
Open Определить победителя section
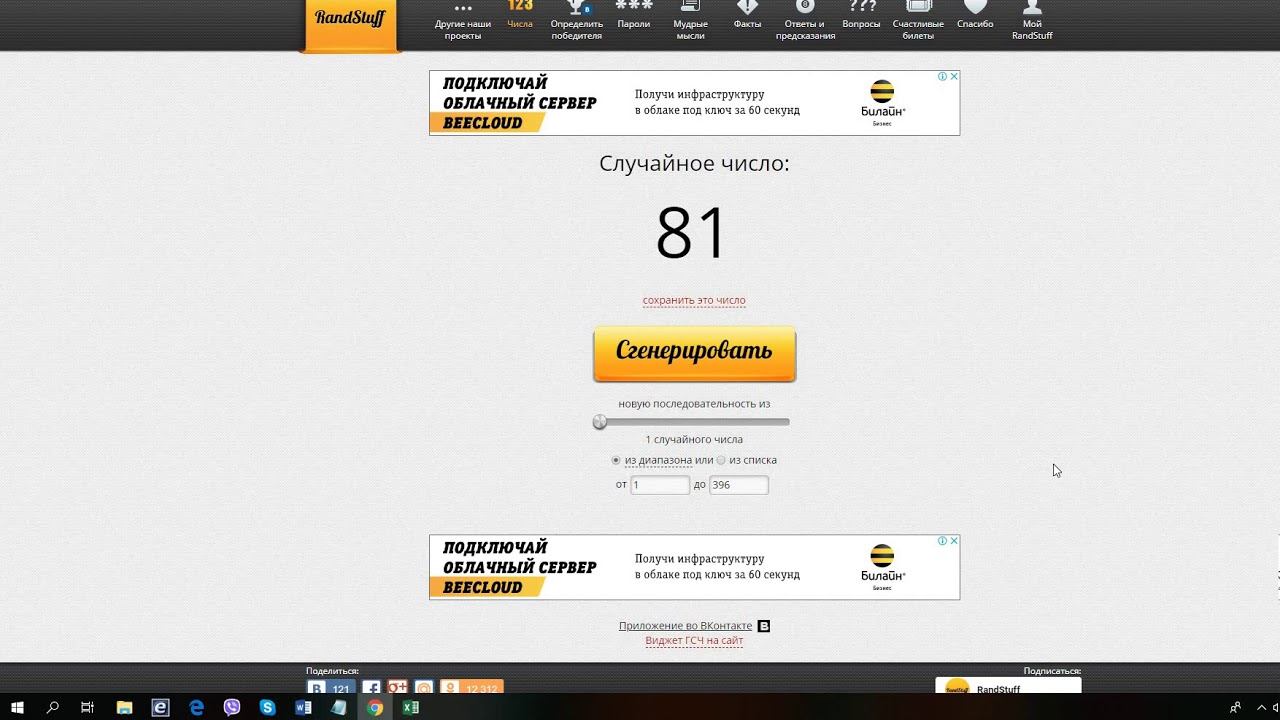577,22
